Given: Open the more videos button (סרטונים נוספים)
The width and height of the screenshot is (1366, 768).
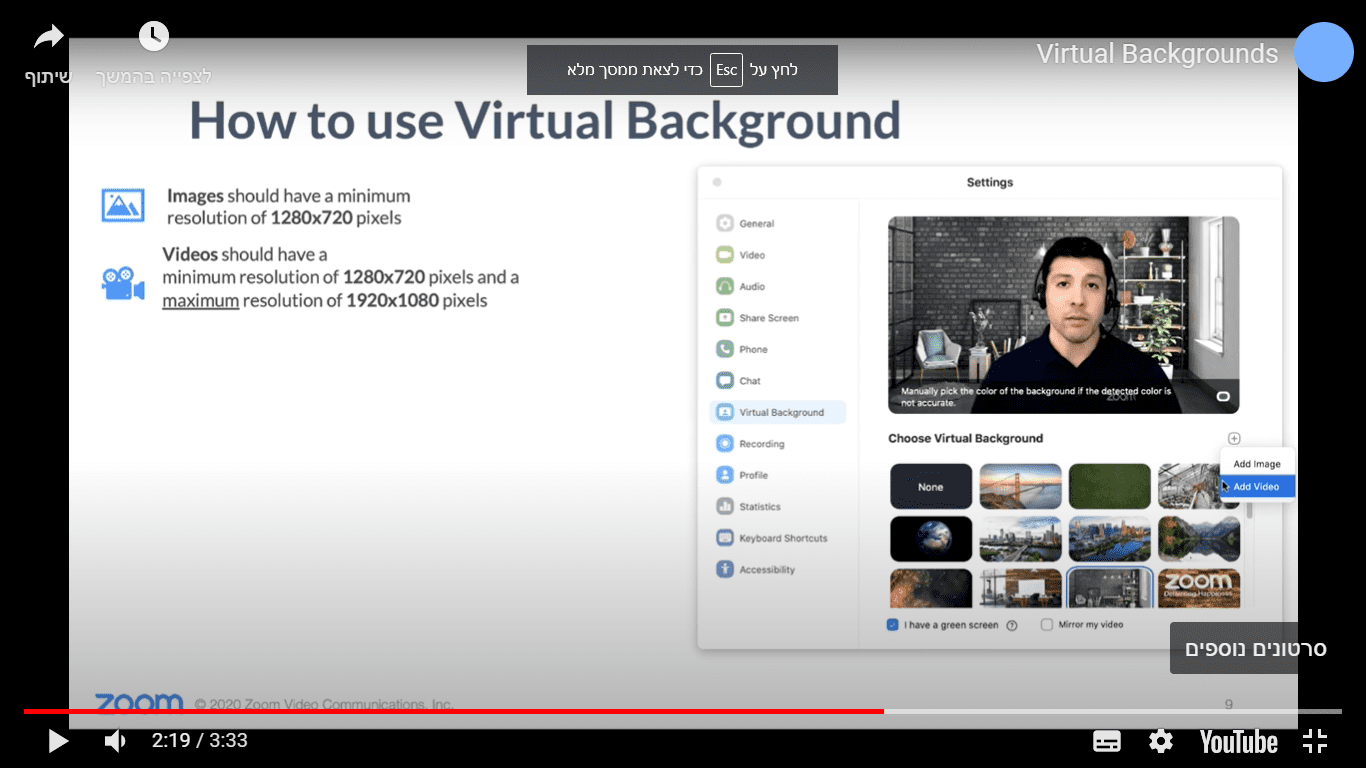Looking at the screenshot, I should tap(1255, 648).
